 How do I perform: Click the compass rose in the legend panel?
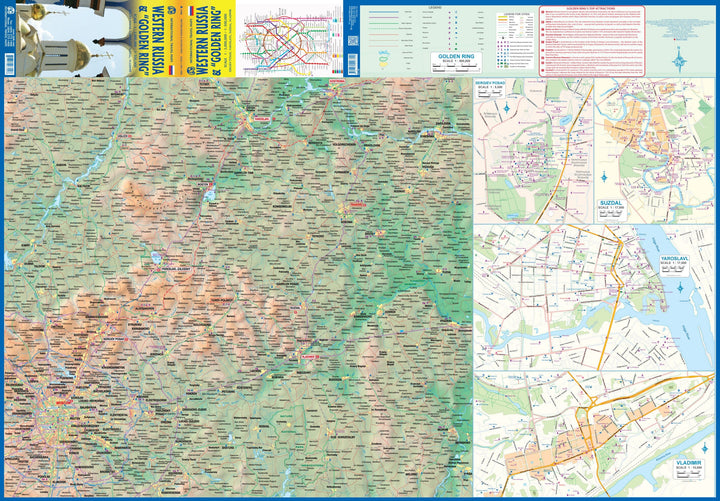coord(679,61)
